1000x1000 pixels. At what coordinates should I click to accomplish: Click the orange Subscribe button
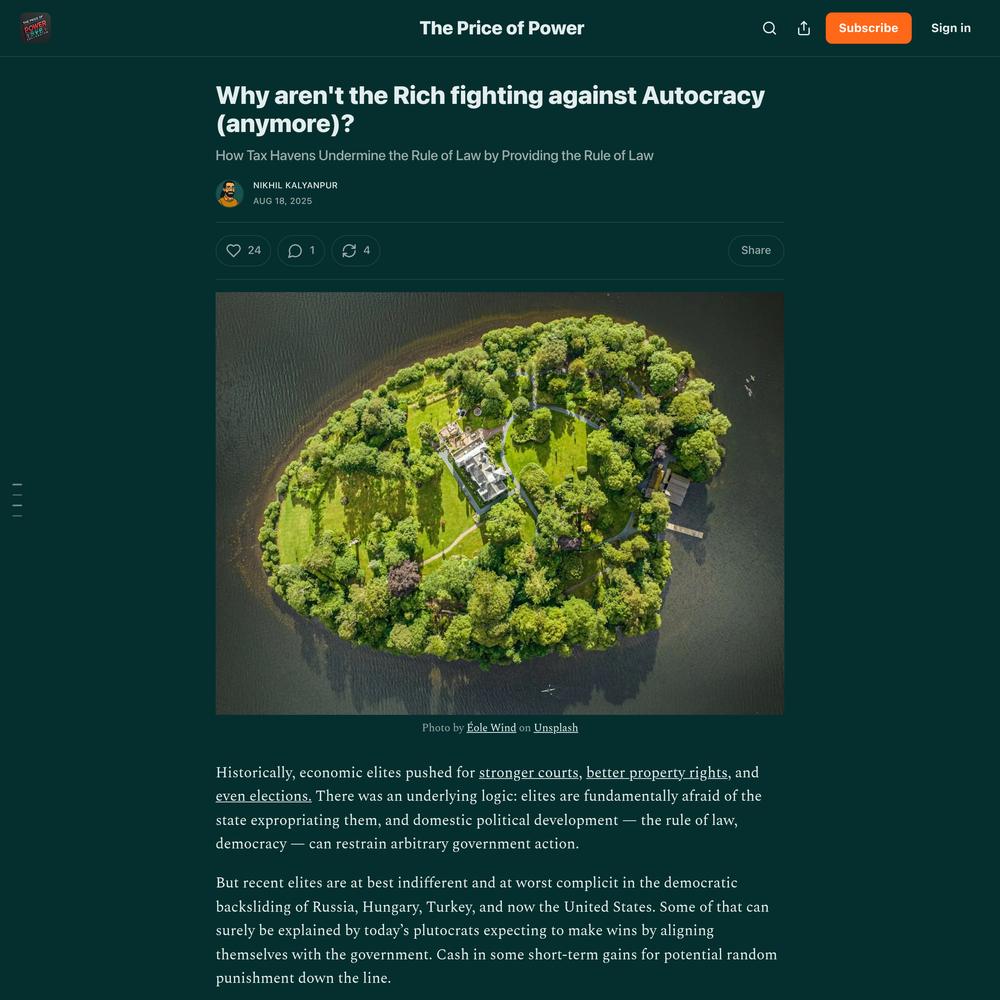tap(868, 28)
